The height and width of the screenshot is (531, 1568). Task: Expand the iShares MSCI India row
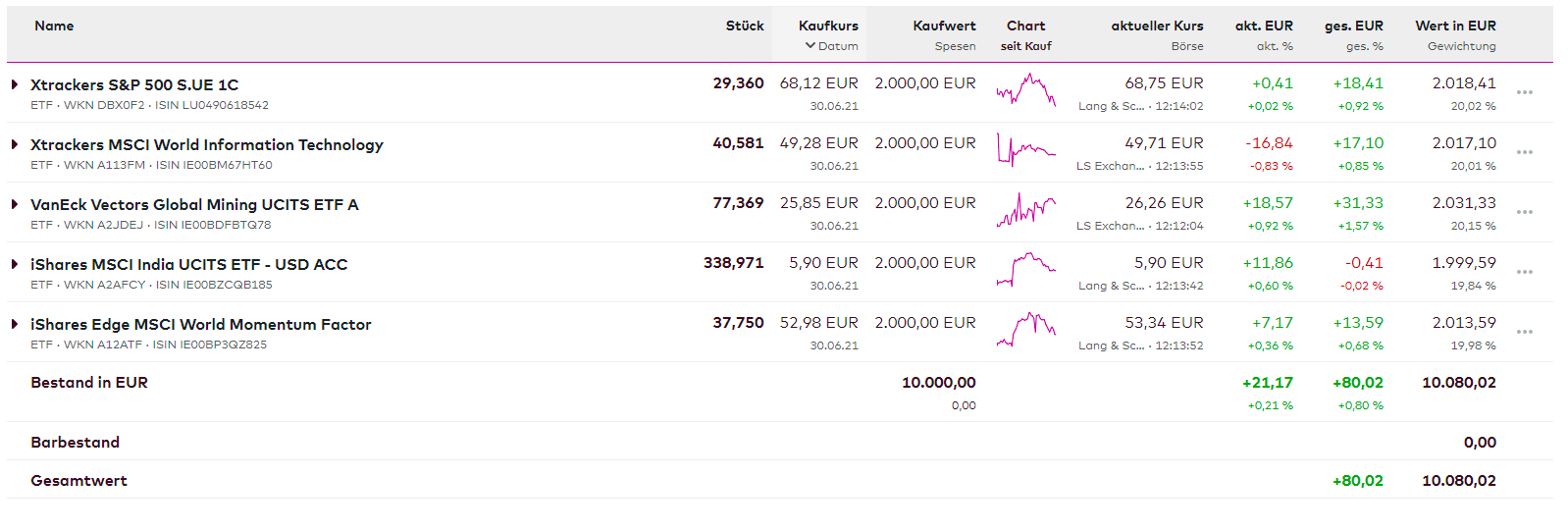click(x=15, y=264)
